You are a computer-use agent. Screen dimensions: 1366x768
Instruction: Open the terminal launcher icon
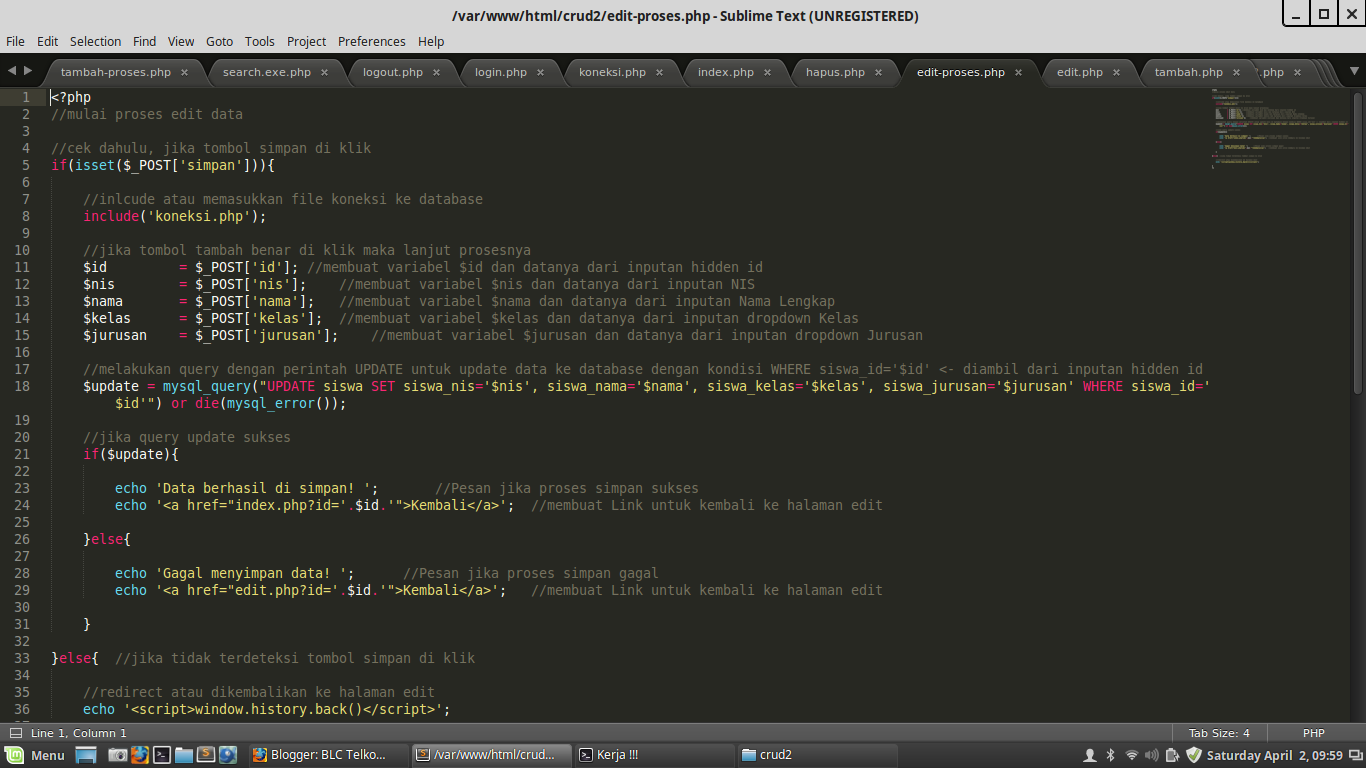[x=161, y=755]
